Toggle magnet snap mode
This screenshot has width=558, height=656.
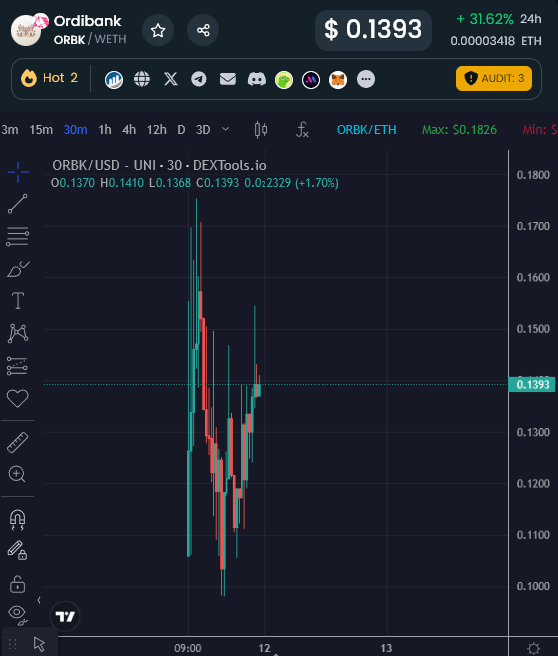pyautogui.click(x=18, y=520)
